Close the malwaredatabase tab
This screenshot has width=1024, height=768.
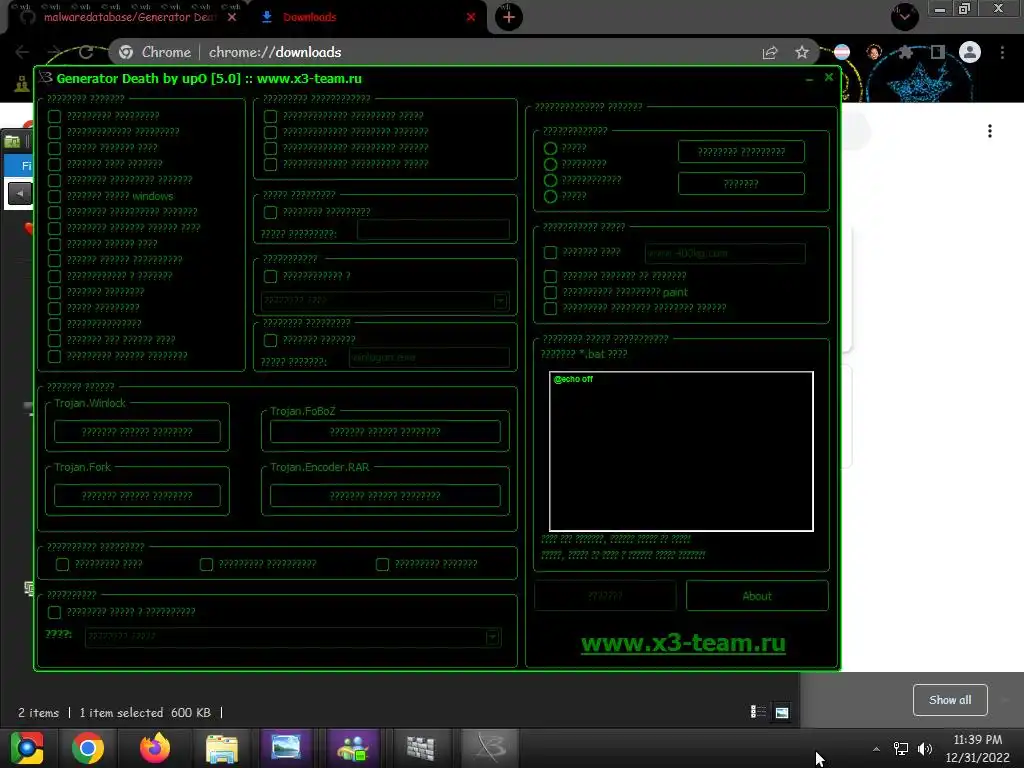tap(232, 18)
